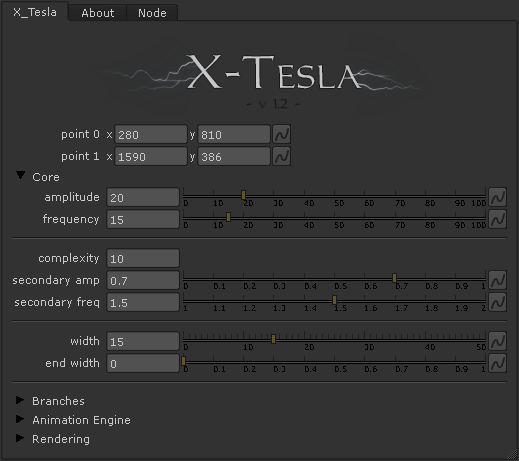Click animation curve icon beside width slider
519x461 pixels.
(x=498, y=341)
